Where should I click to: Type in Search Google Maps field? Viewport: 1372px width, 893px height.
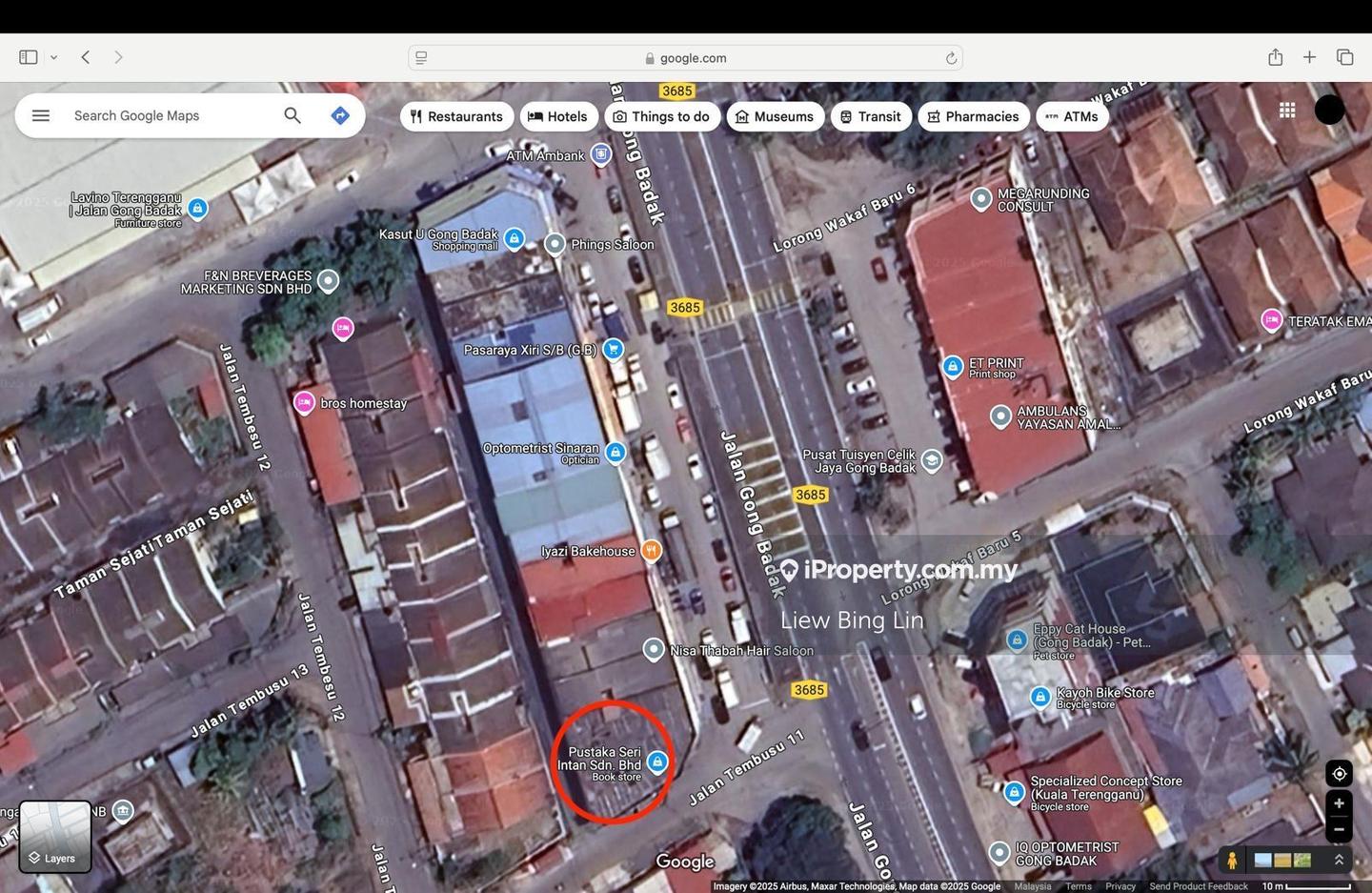coord(171,115)
